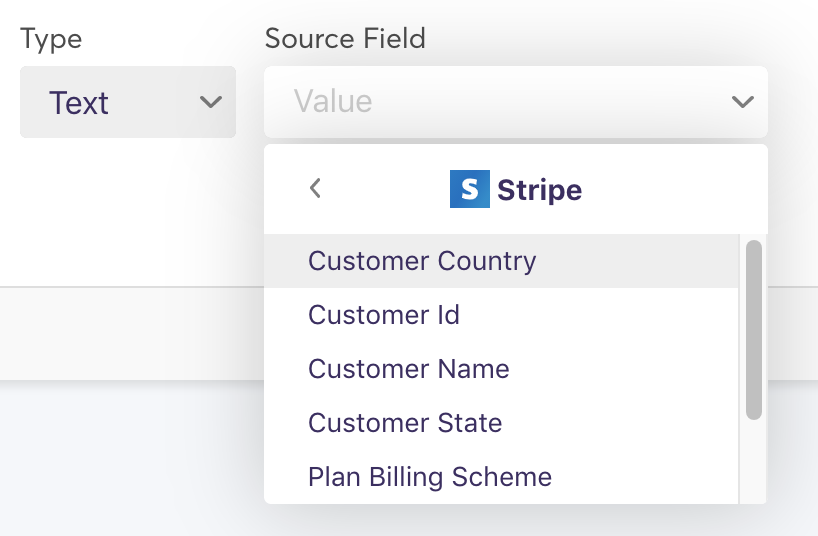Toggle the Source Field dropdown chevron
This screenshot has width=818, height=536.
pyautogui.click(x=742, y=101)
